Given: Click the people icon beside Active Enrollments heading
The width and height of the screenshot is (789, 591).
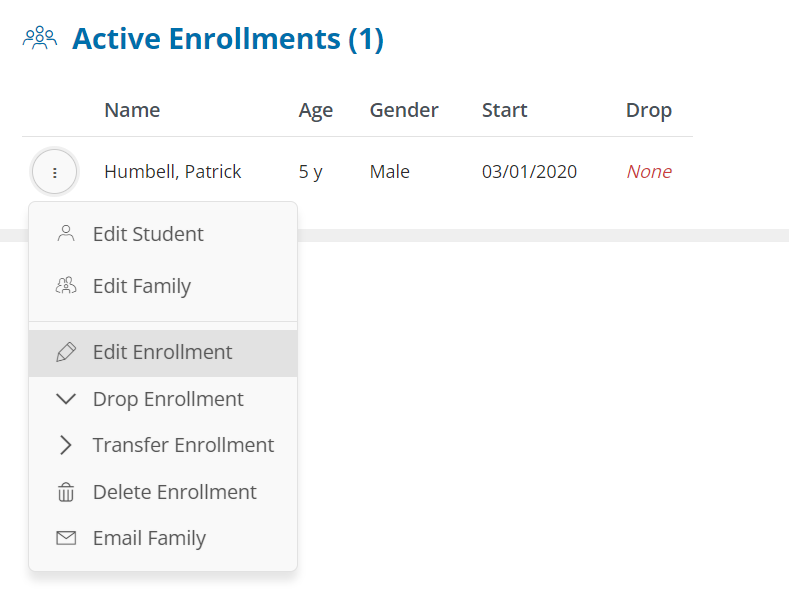Looking at the screenshot, I should (40, 38).
